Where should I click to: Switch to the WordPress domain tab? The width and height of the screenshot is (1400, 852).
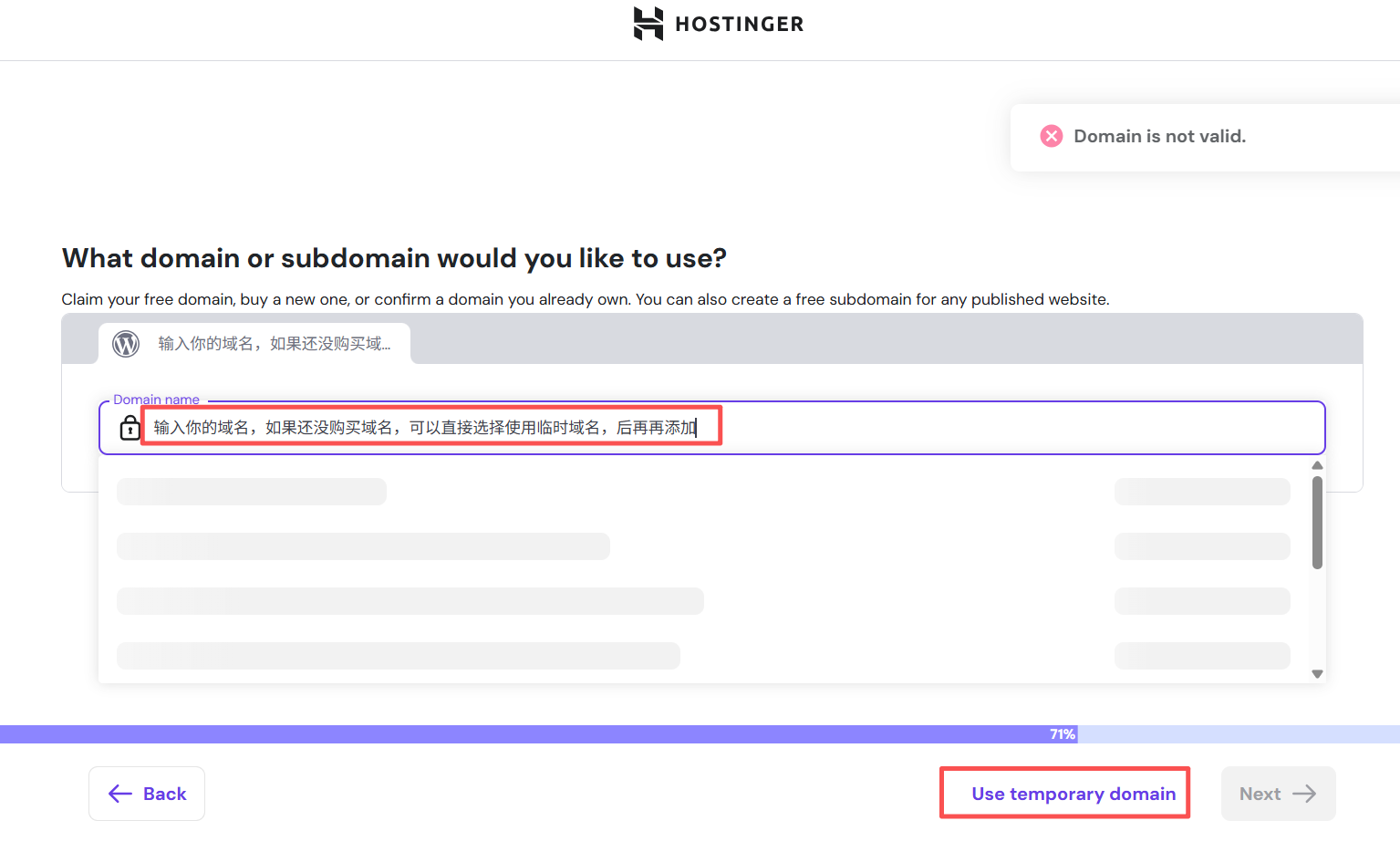pyautogui.click(x=254, y=344)
